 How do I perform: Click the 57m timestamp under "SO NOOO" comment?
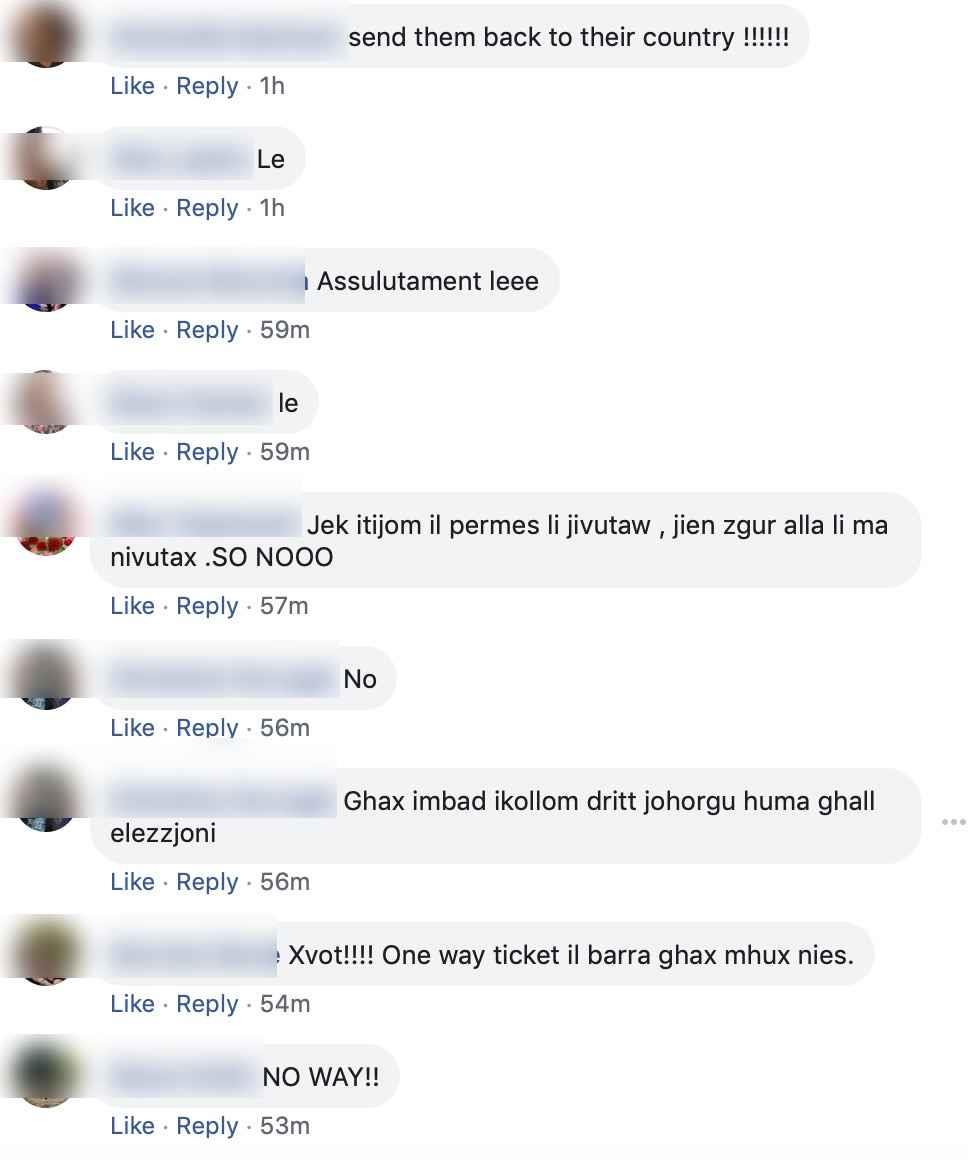(x=284, y=606)
